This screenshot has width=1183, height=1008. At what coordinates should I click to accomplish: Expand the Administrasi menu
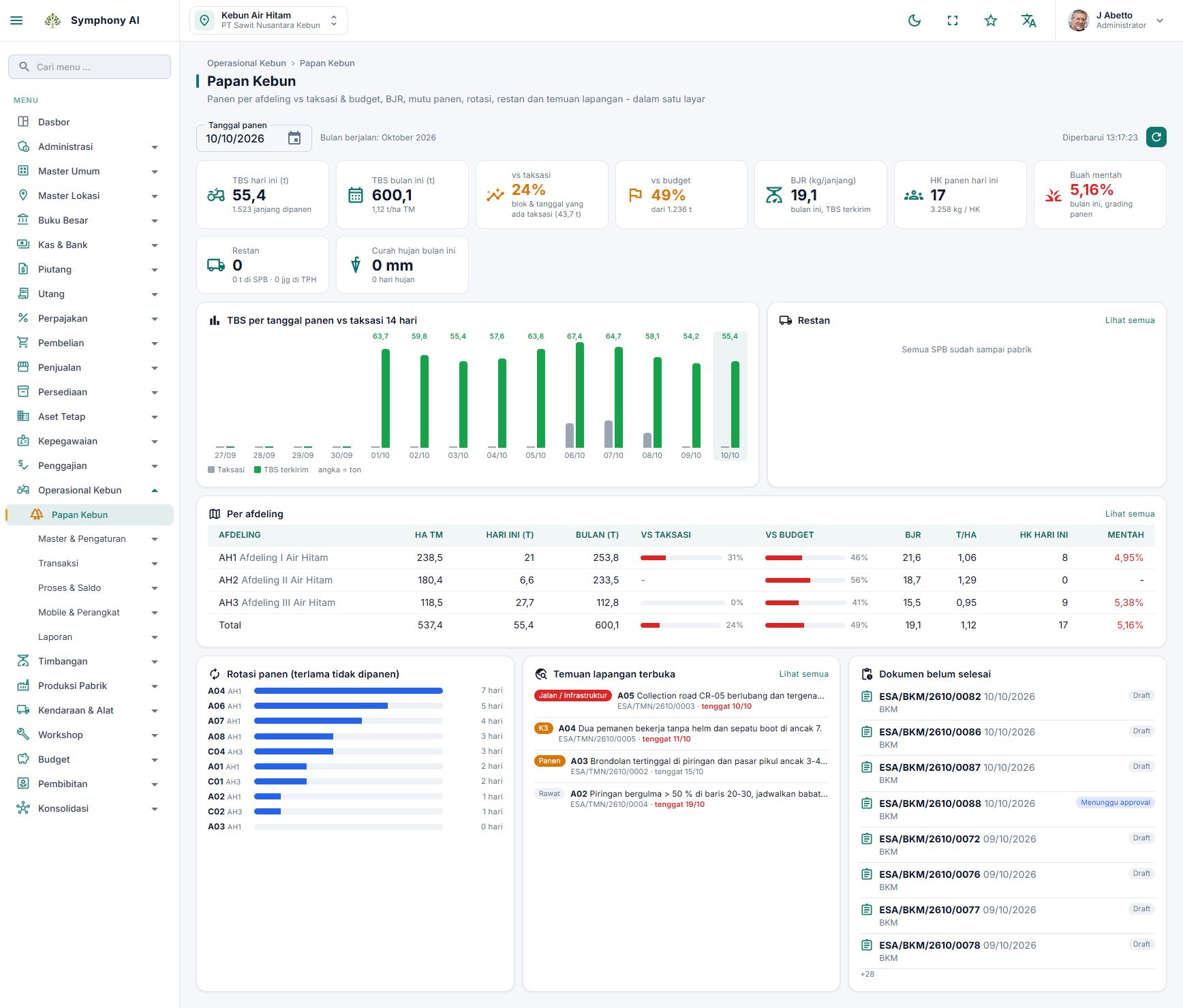click(89, 147)
